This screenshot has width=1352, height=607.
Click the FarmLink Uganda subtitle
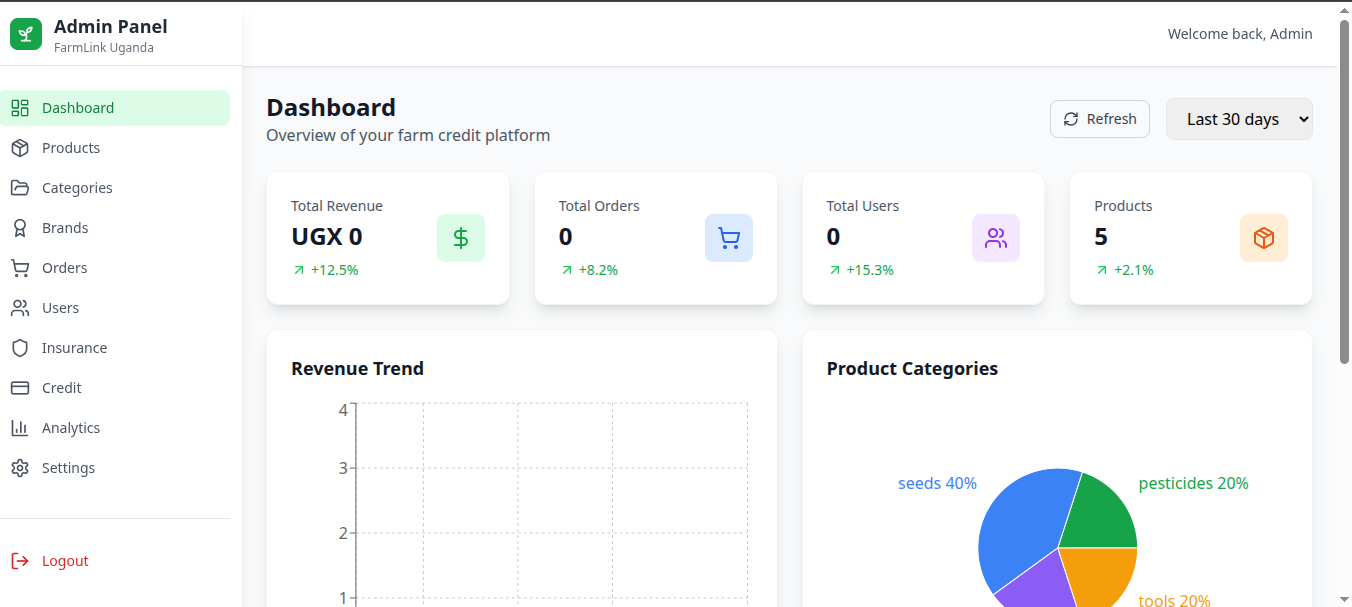[104, 48]
